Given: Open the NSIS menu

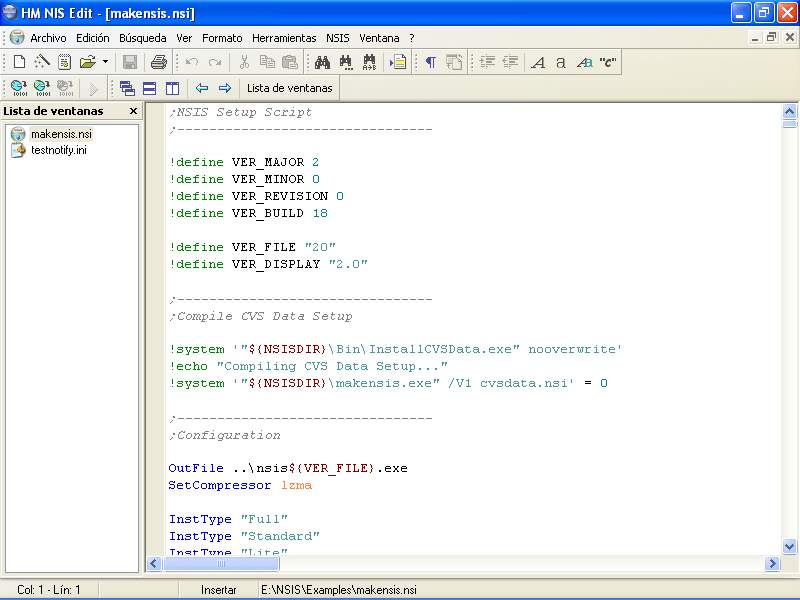Looking at the screenshot, I should (340, 38).
